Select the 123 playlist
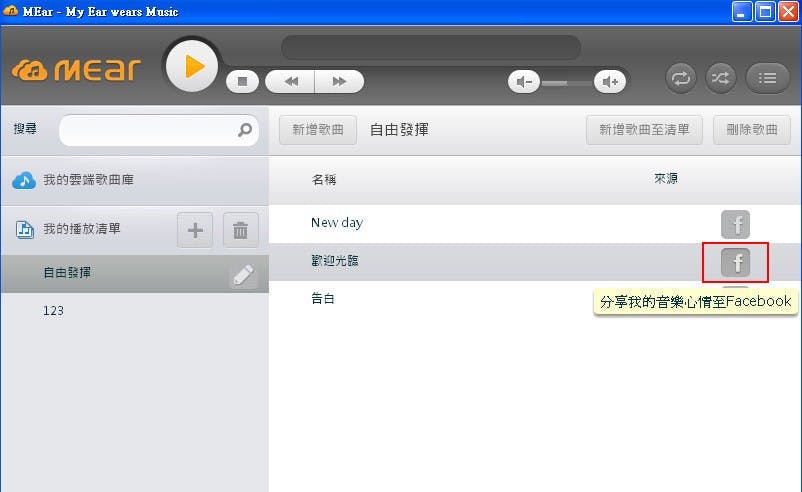The height and width of the screenshot is (492, 802). [54, 311]
